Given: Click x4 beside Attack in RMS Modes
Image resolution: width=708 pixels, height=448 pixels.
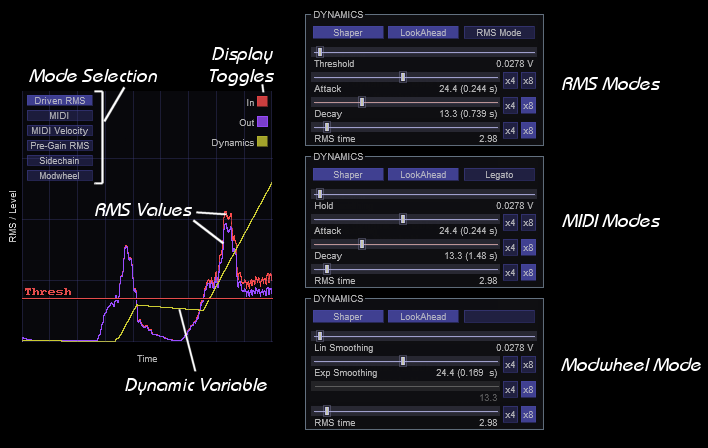Looking at the screenshot, I should pos(510,81).
